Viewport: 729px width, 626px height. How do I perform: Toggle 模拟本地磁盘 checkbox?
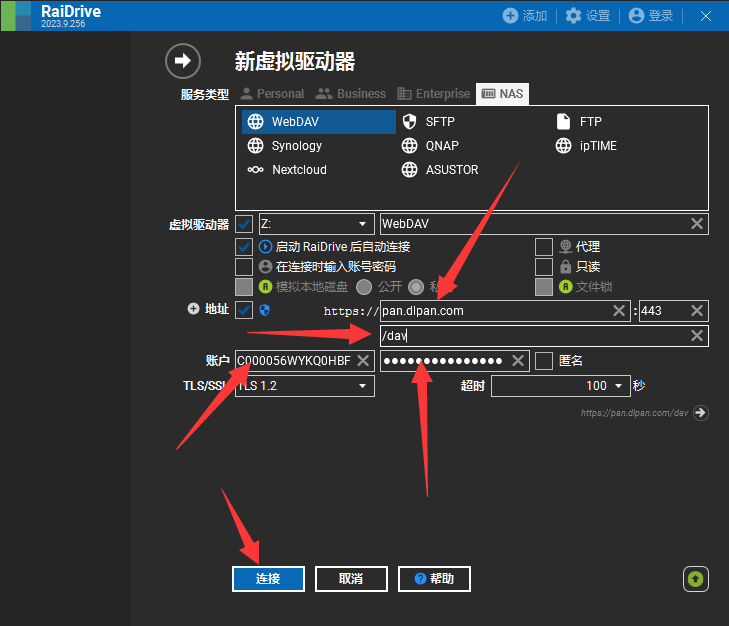244,287
